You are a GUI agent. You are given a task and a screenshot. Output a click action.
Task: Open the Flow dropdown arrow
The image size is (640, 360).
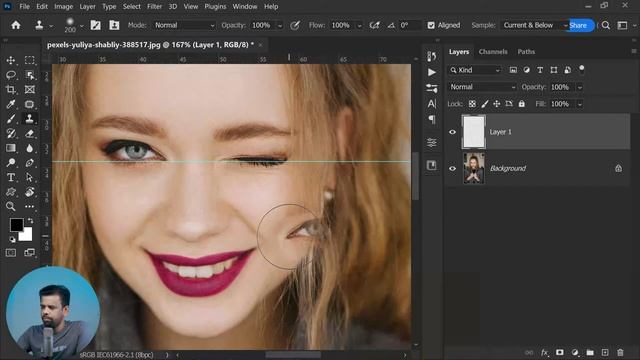click(x=359, y=25)
